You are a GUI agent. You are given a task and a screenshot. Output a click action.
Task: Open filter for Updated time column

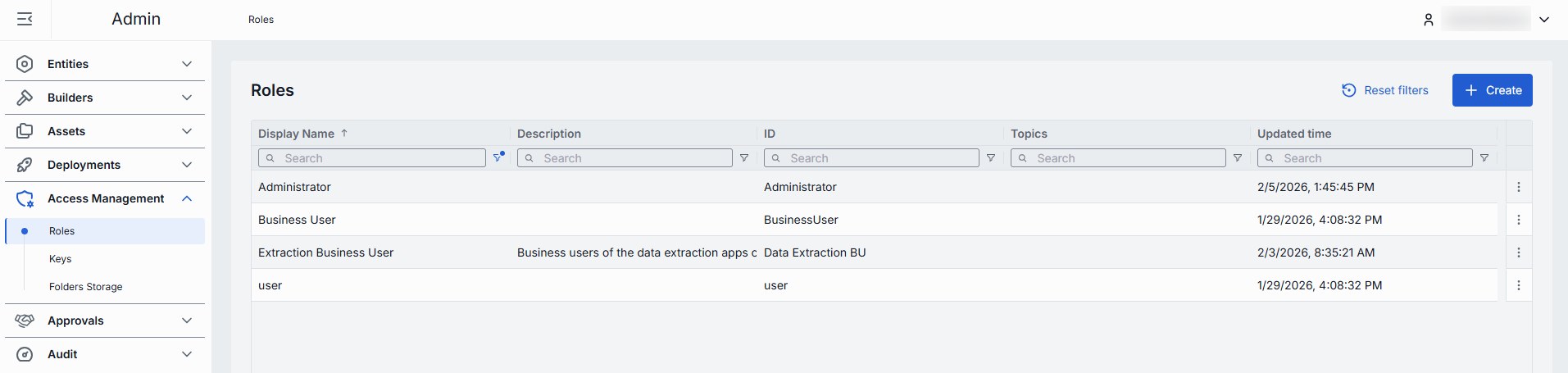(1484, 158)
